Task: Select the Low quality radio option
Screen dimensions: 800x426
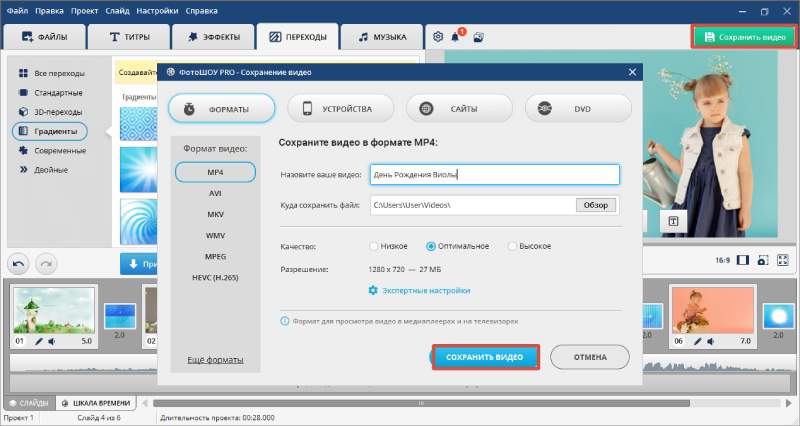Action: point(373,246)
